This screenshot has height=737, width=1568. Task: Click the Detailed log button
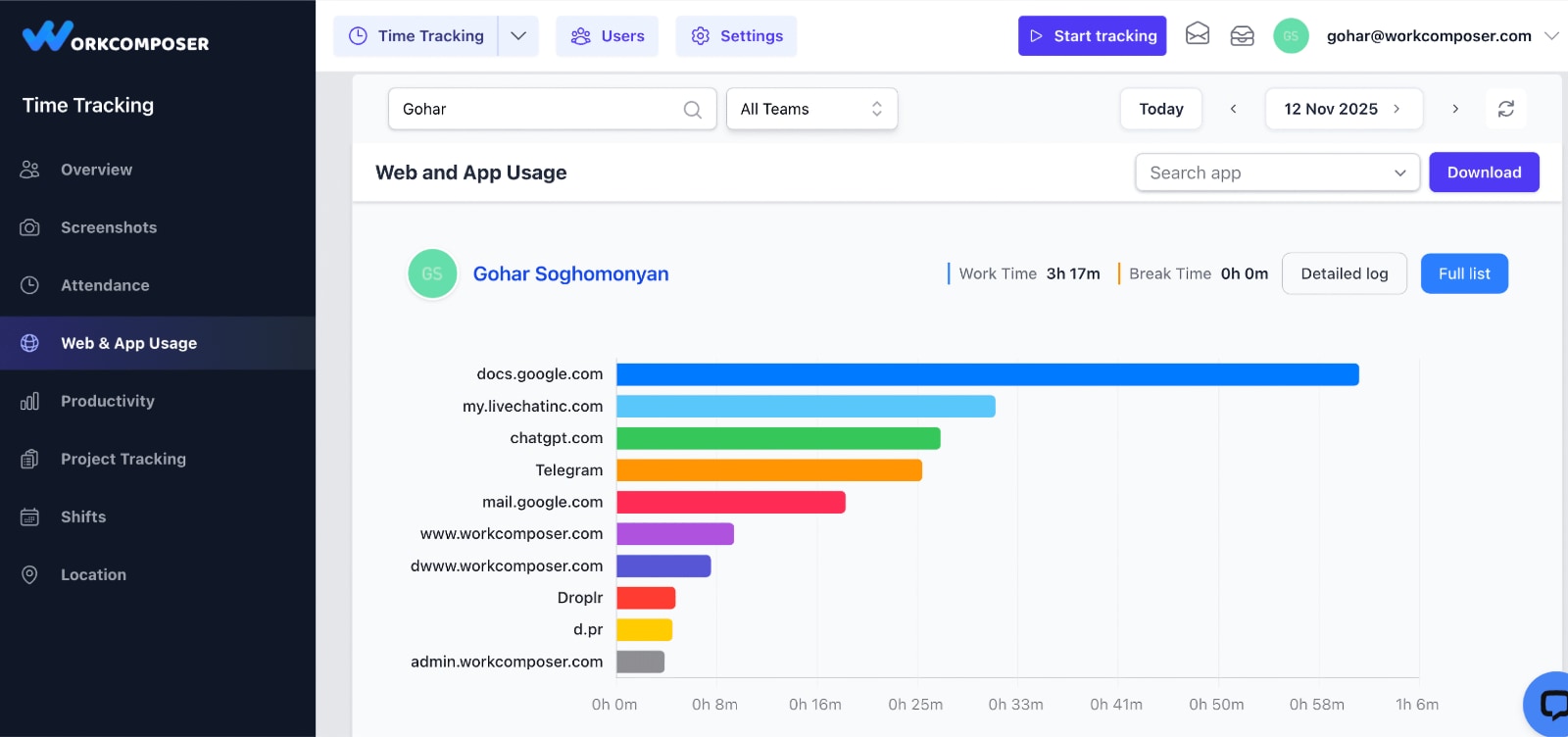(x=1344, y=273)
